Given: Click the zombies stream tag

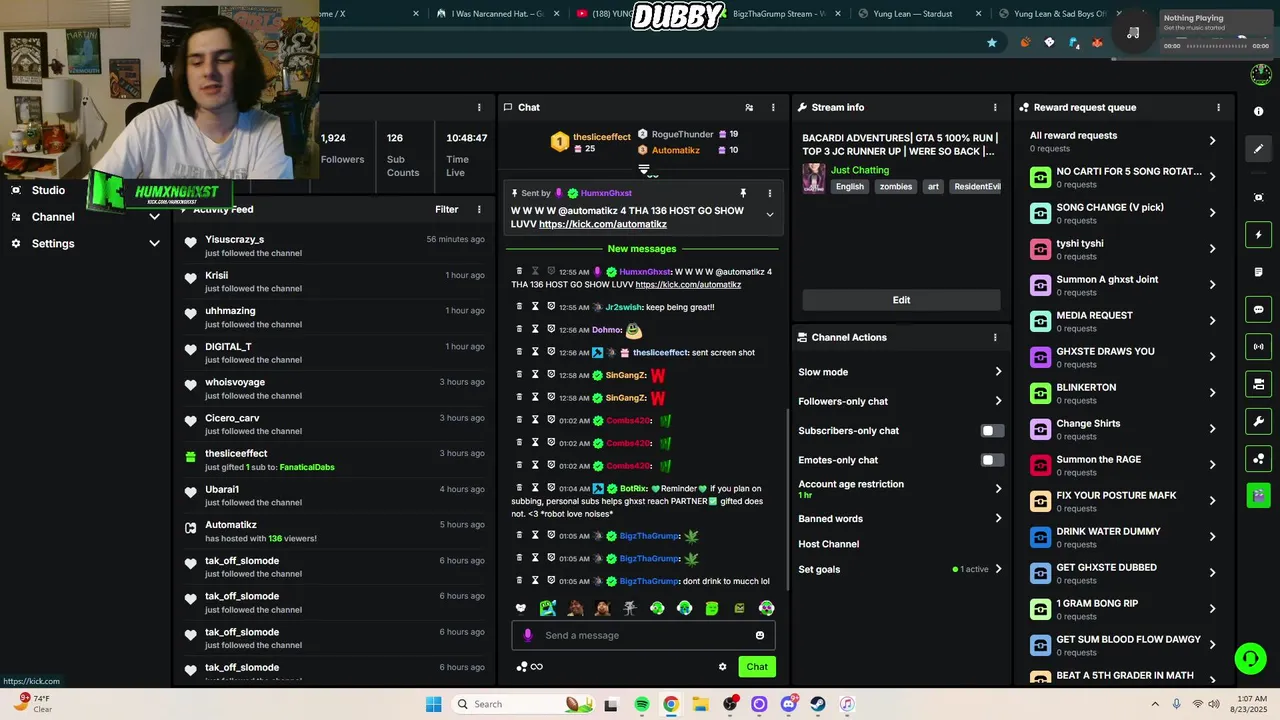Looking at the screenshot, I should [x=895, y=187].
